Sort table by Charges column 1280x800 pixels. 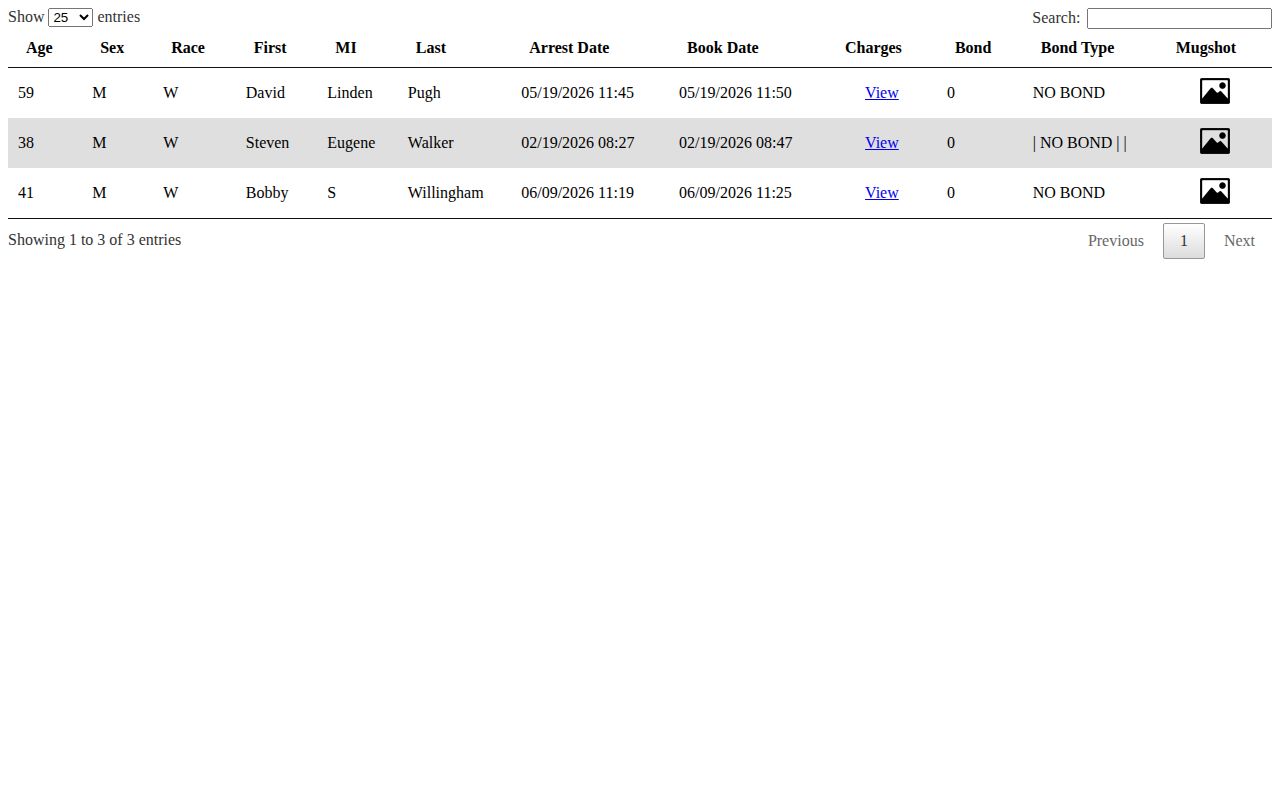click(x=873, y=48)
